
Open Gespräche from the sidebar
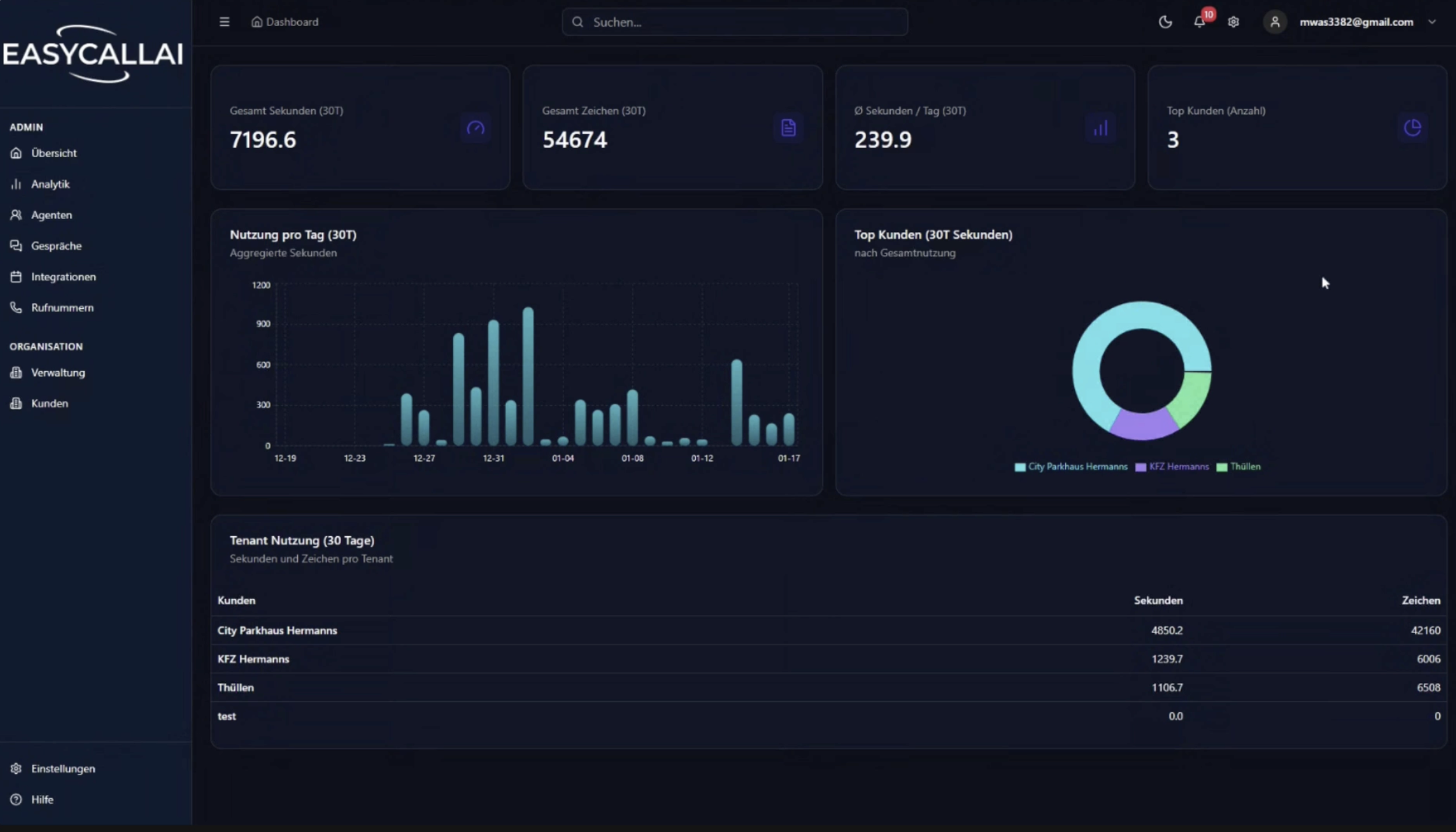point(56,246)
